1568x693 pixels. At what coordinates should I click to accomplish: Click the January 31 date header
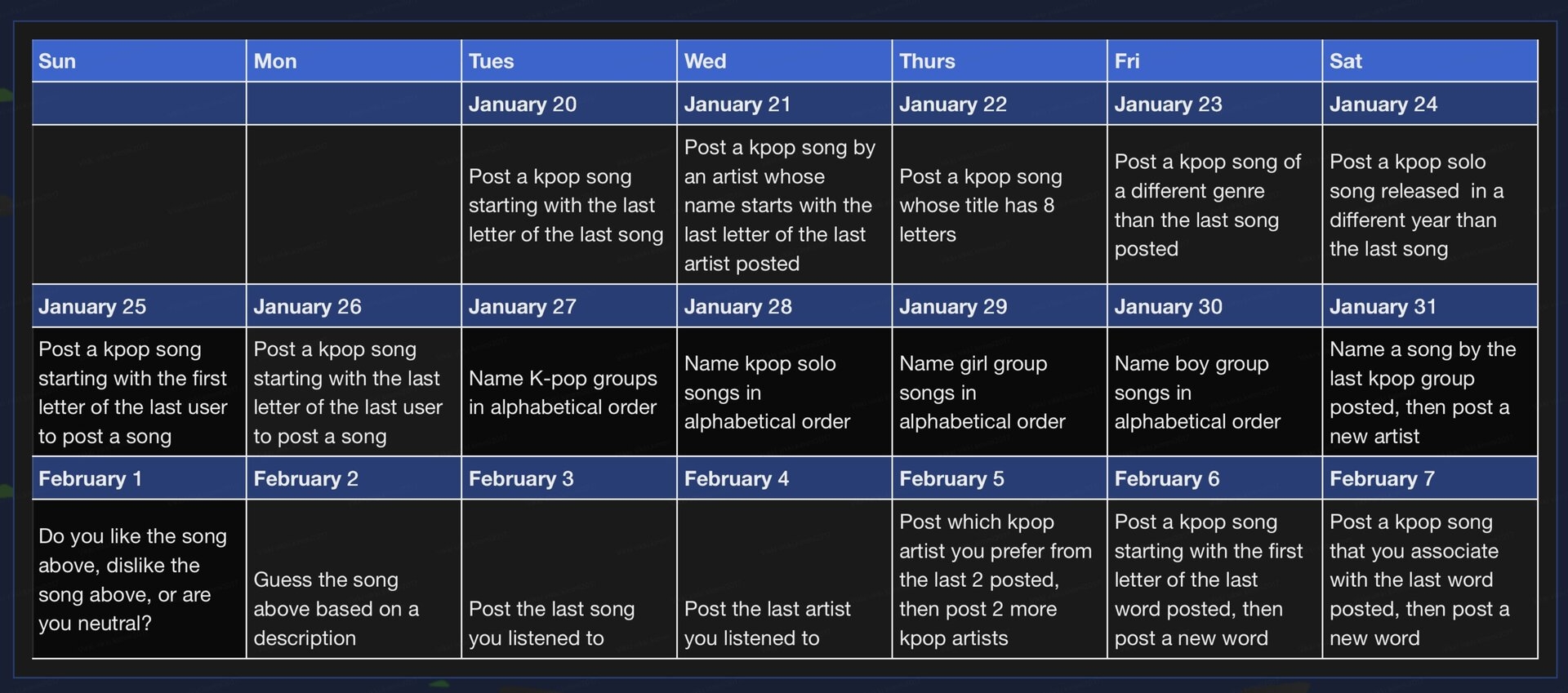pyautogui.click(x=1429, y=306)
